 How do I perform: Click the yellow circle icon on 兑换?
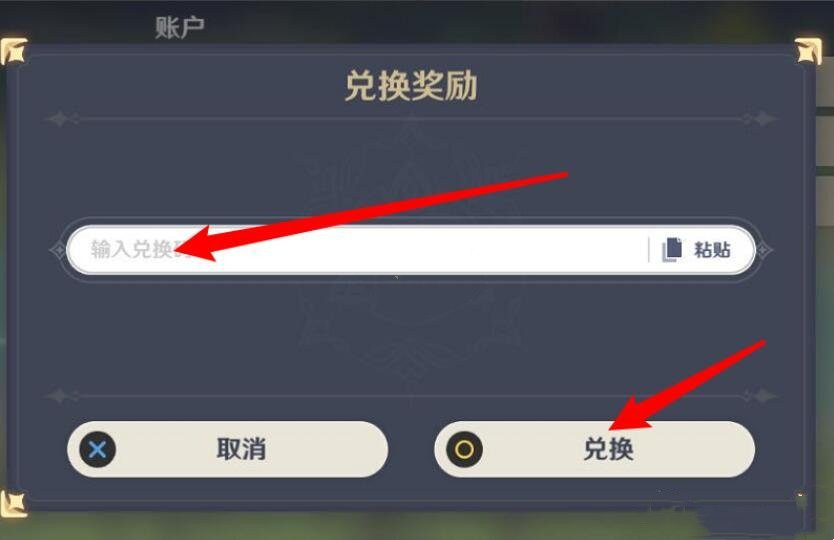pyautogui.click(x=464, y=450)
